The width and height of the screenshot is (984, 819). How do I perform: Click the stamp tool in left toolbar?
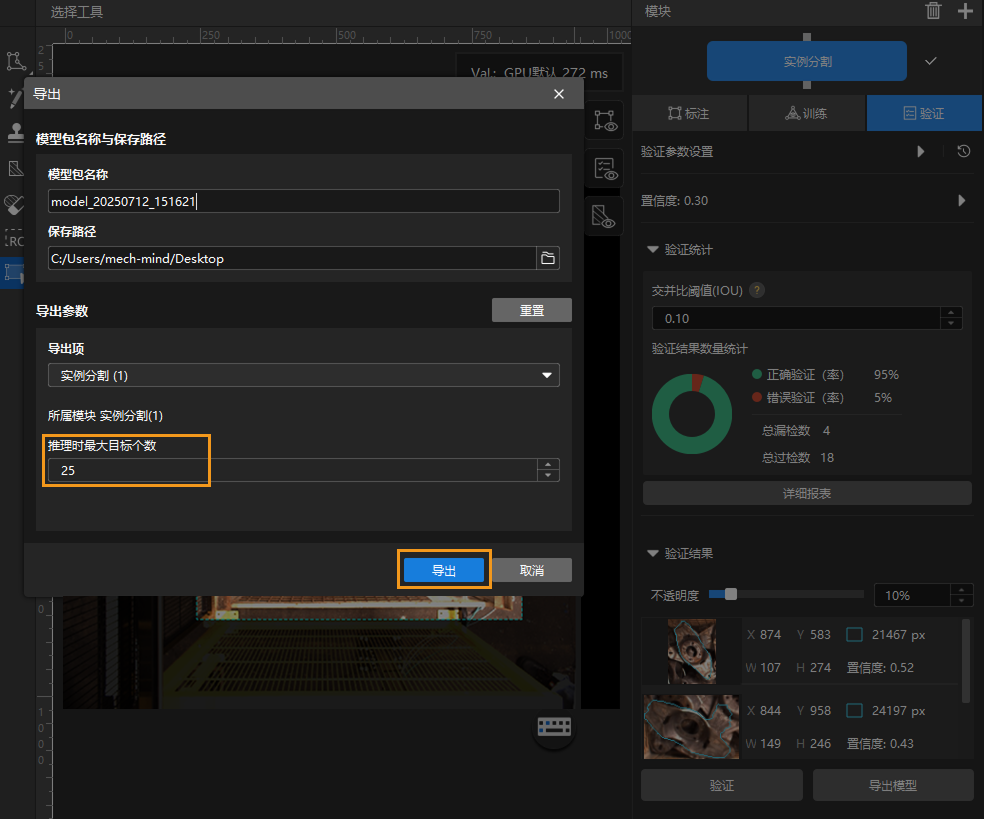click(x=15, y=132)
